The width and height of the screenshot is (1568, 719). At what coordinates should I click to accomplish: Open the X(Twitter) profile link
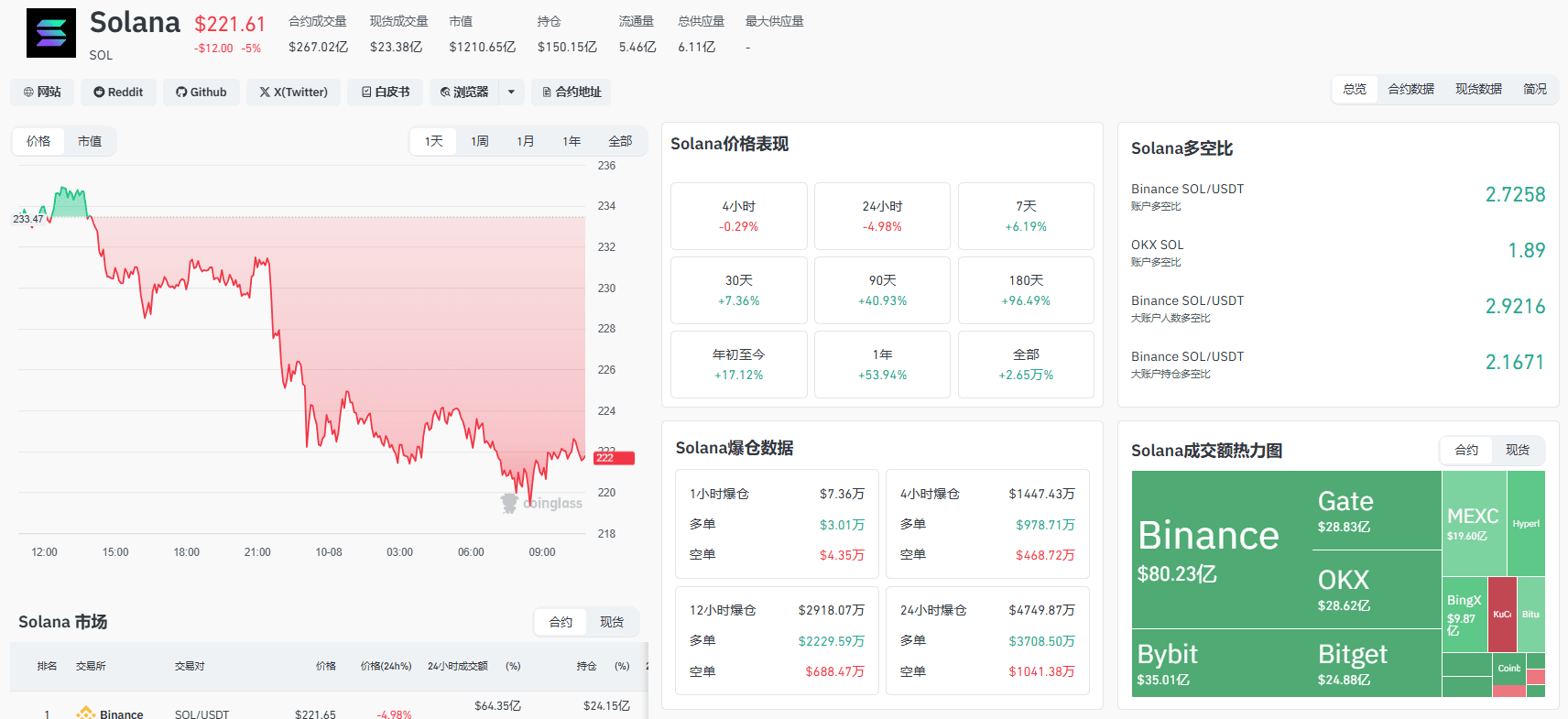[293, 92]
